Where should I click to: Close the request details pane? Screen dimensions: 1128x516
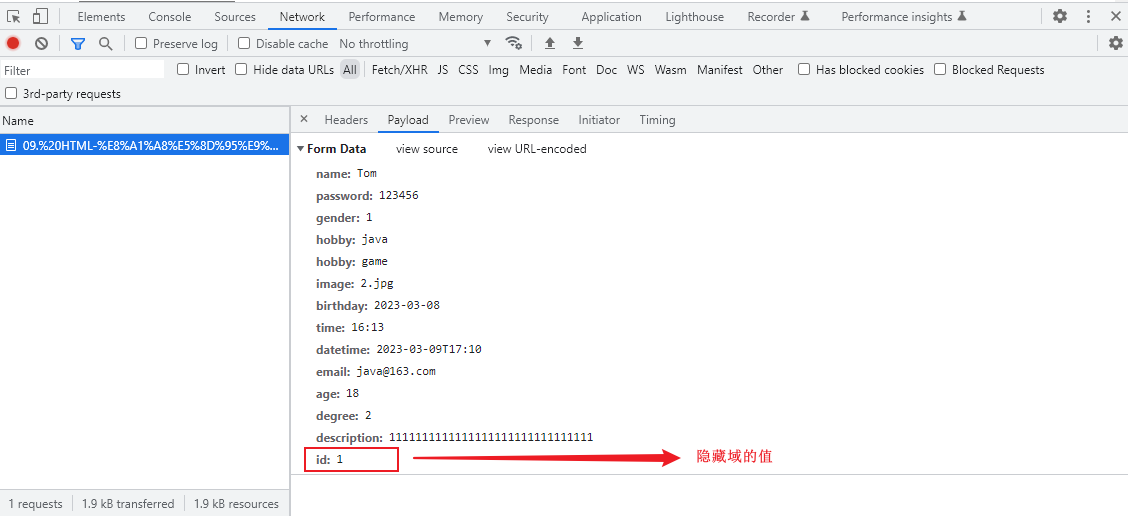click(304, 119)
